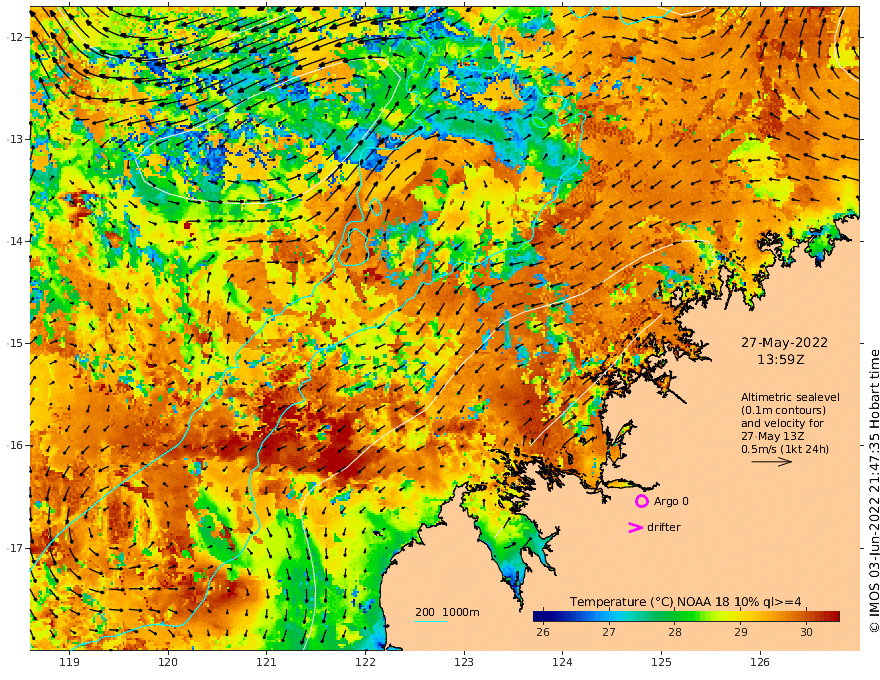The width and height of the screenshot is (880, 680).
Task: Click longitude axis label 121
Action: (x=267, y=662)
